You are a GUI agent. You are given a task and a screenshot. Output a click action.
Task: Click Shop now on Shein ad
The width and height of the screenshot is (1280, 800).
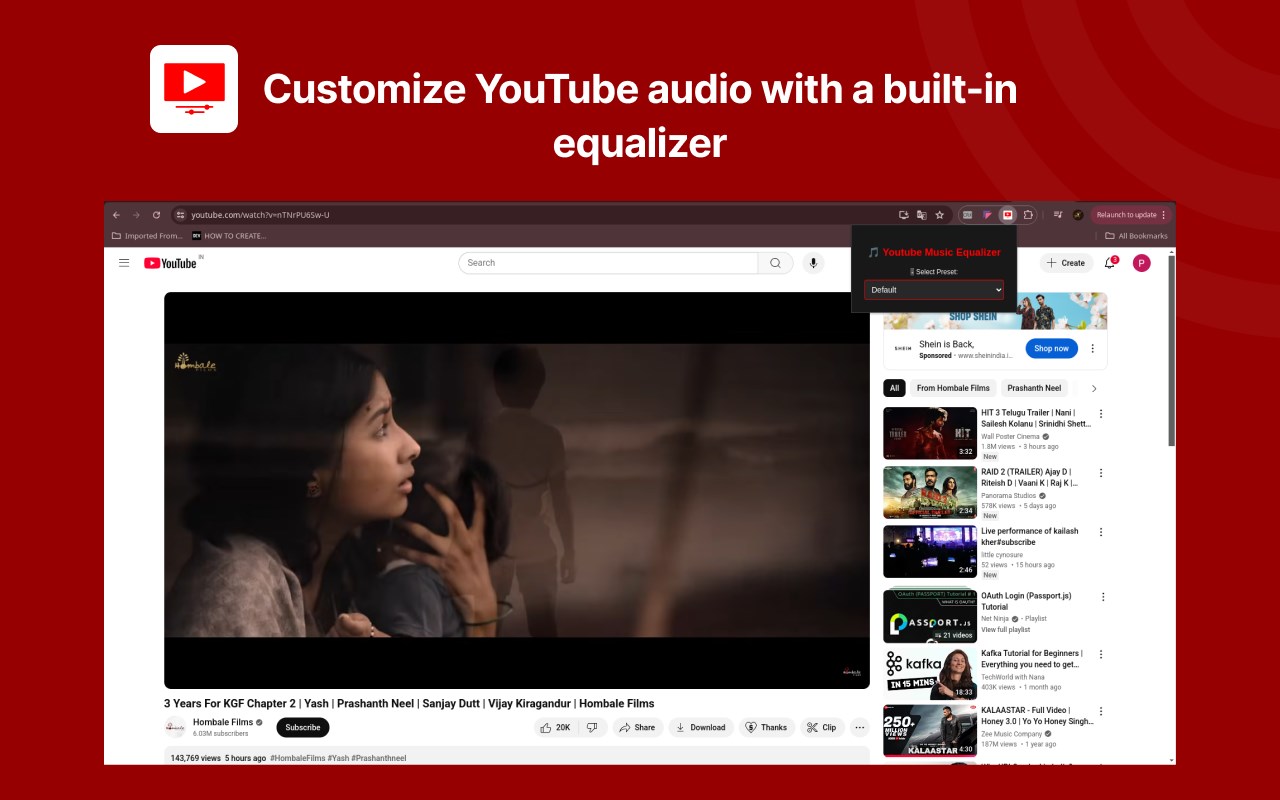(1051, 348)
